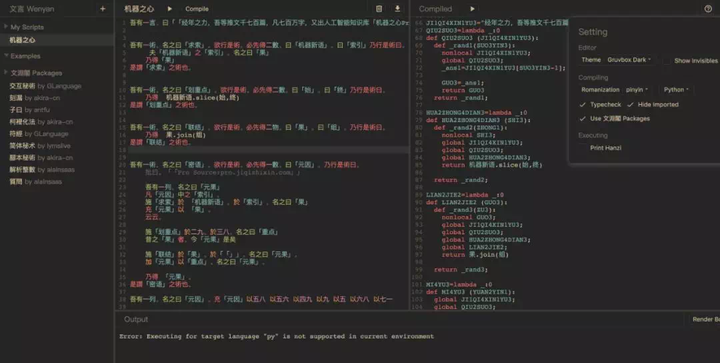Click compiled line 'def QIU2SUO3 (JI1QI4XIN1YU3):'

[482, 38]
